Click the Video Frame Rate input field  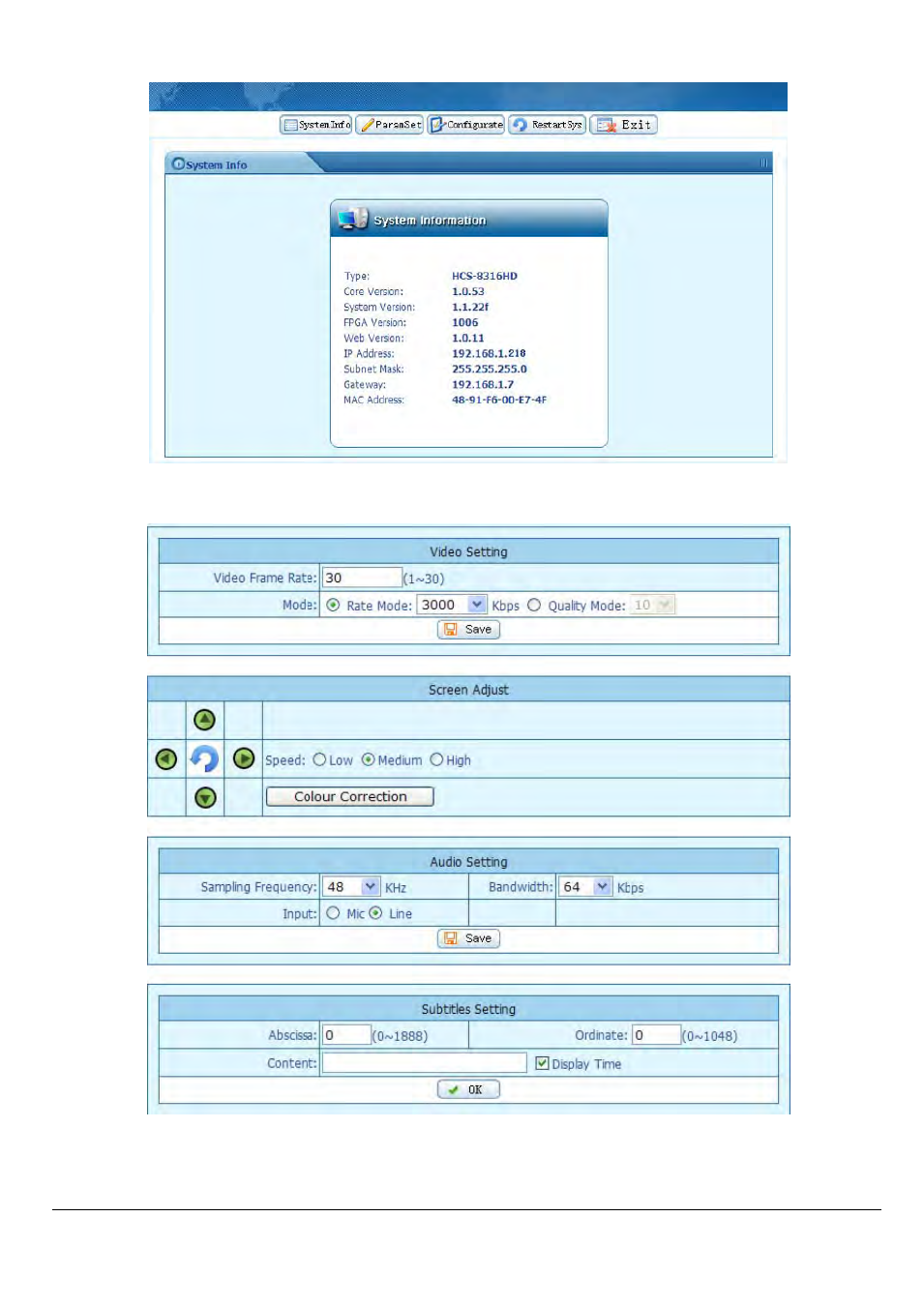(x=362, y=578)
